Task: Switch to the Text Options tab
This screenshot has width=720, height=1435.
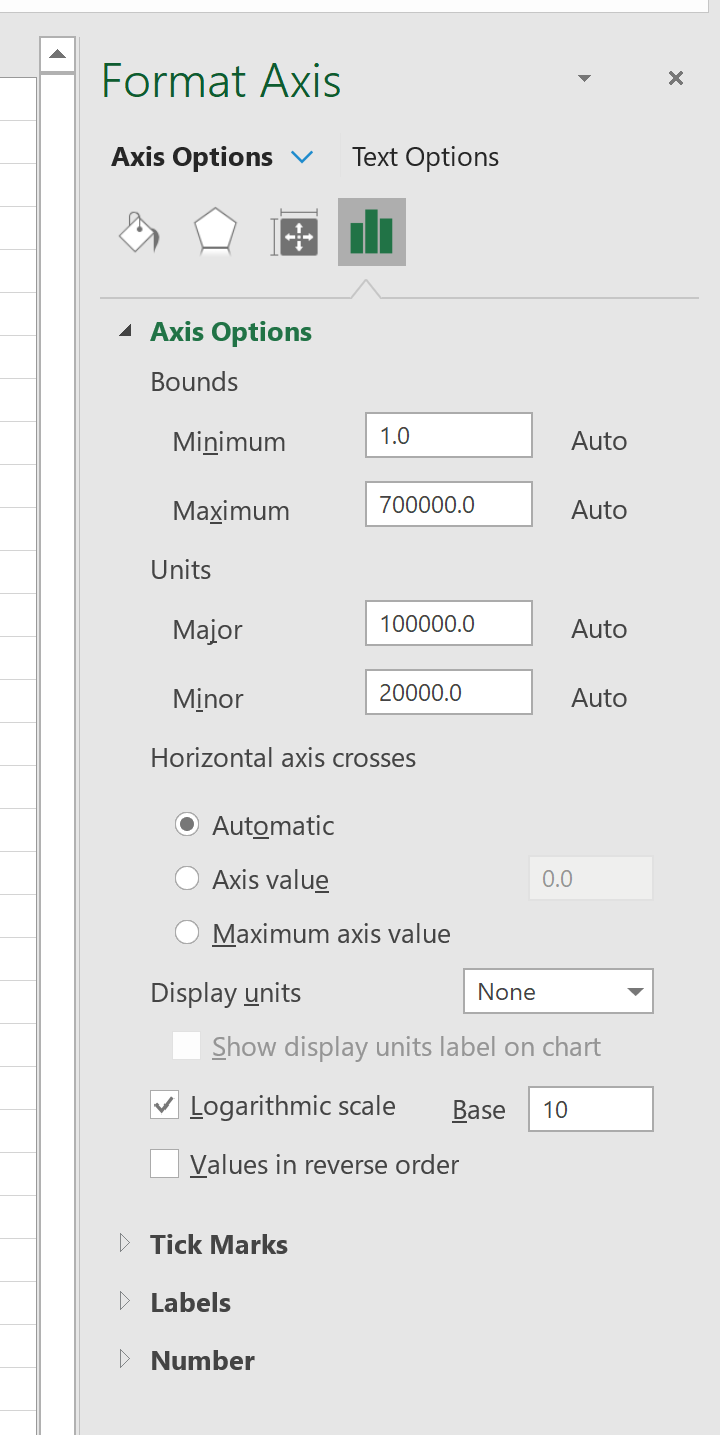Action: click(x=425, y=157)
